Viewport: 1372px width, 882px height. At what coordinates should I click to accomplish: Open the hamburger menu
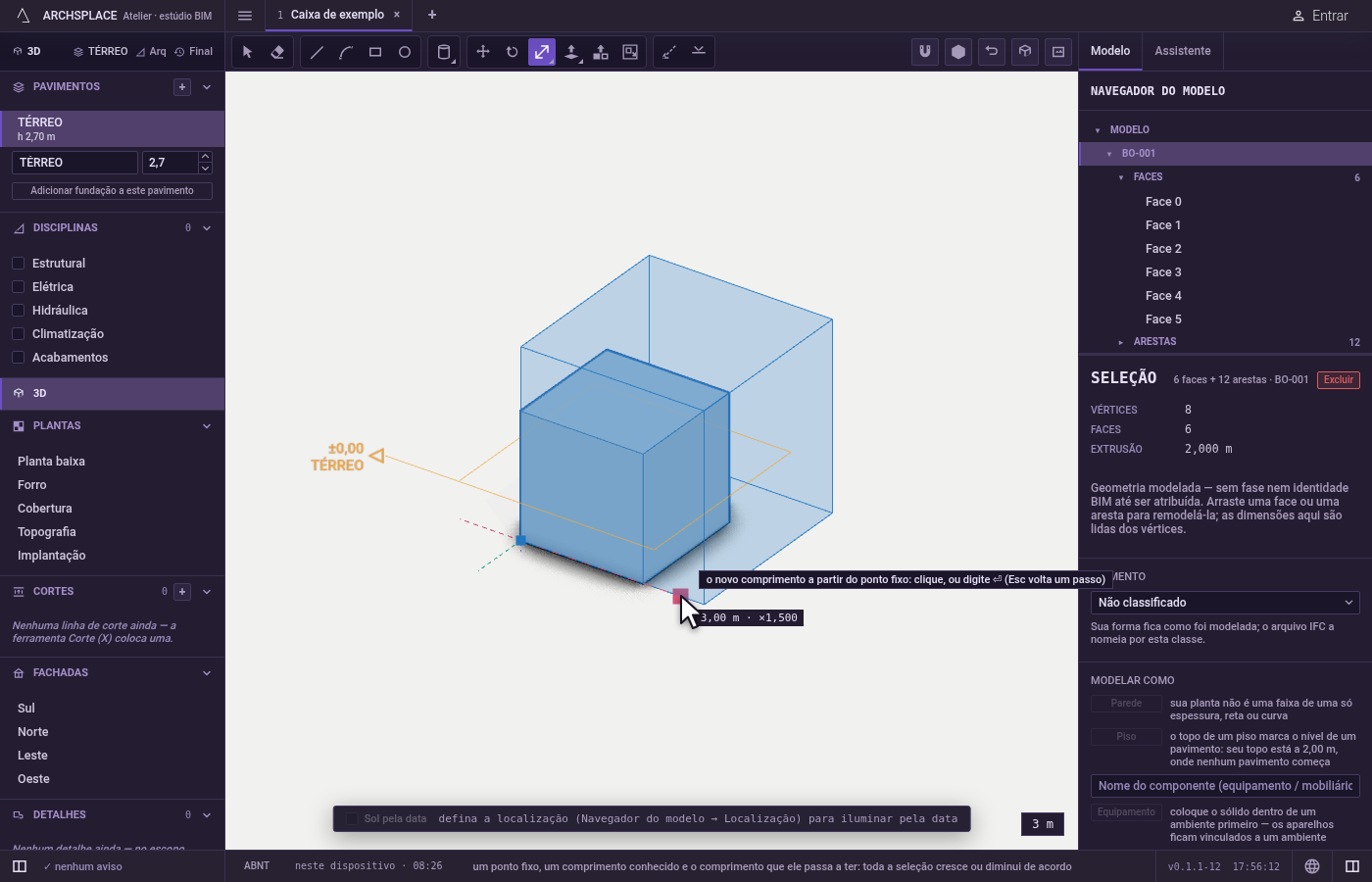click(x=245, y=15)
